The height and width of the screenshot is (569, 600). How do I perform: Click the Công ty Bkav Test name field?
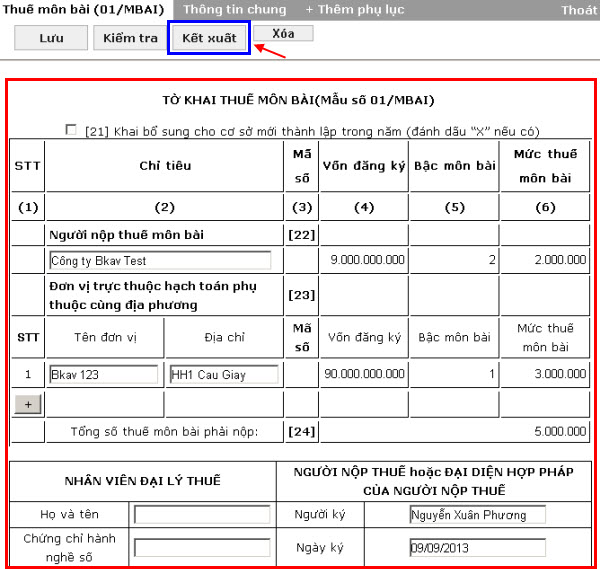pyautogui.click(x=160, y=260)
